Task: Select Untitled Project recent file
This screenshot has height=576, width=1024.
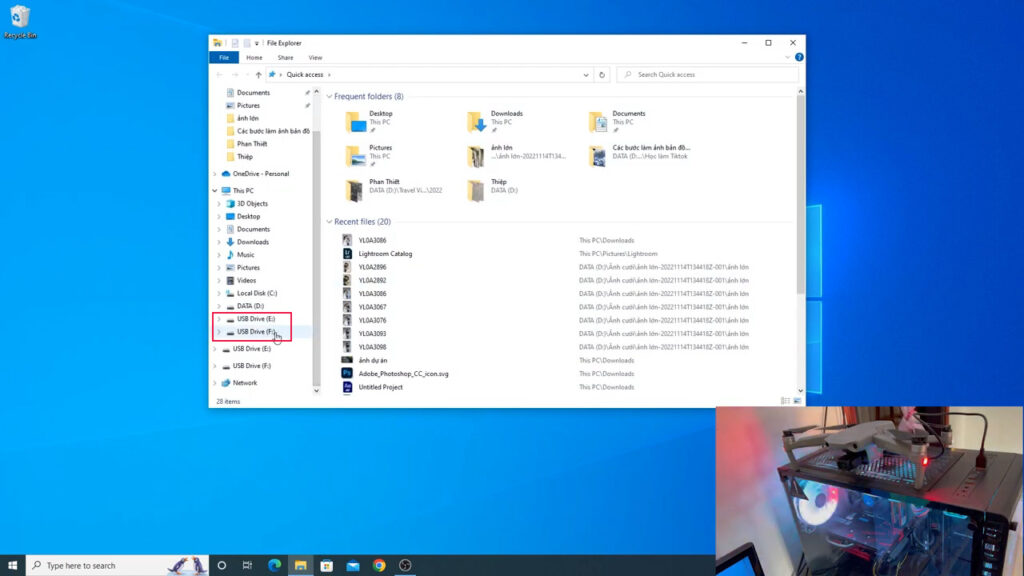Action: [x=380, y=387]
